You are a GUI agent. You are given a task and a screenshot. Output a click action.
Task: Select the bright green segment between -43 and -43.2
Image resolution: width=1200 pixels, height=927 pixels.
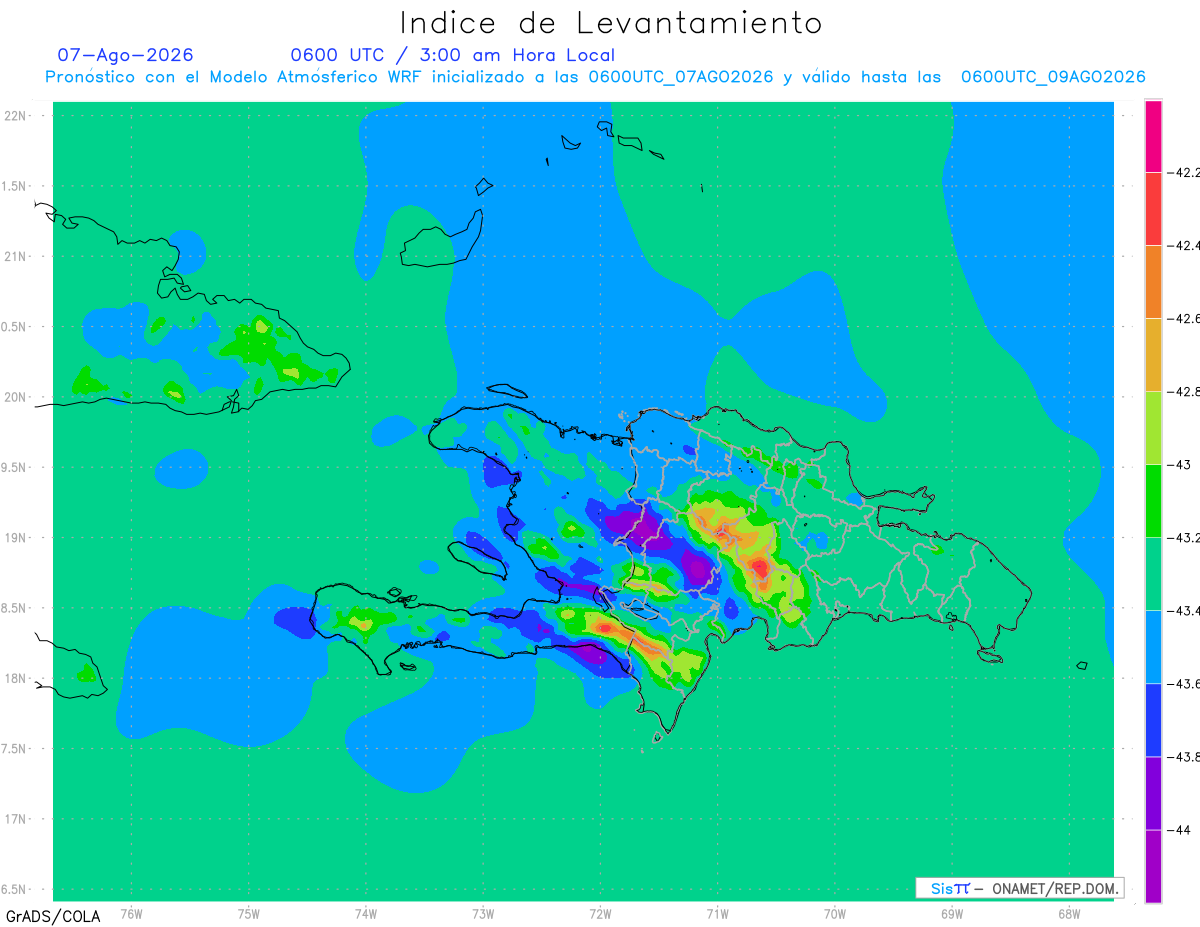(1153, 501)
